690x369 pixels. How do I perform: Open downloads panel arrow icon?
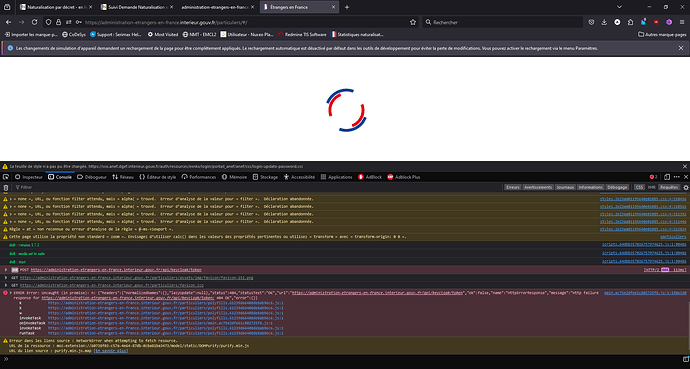coord(604,22)
